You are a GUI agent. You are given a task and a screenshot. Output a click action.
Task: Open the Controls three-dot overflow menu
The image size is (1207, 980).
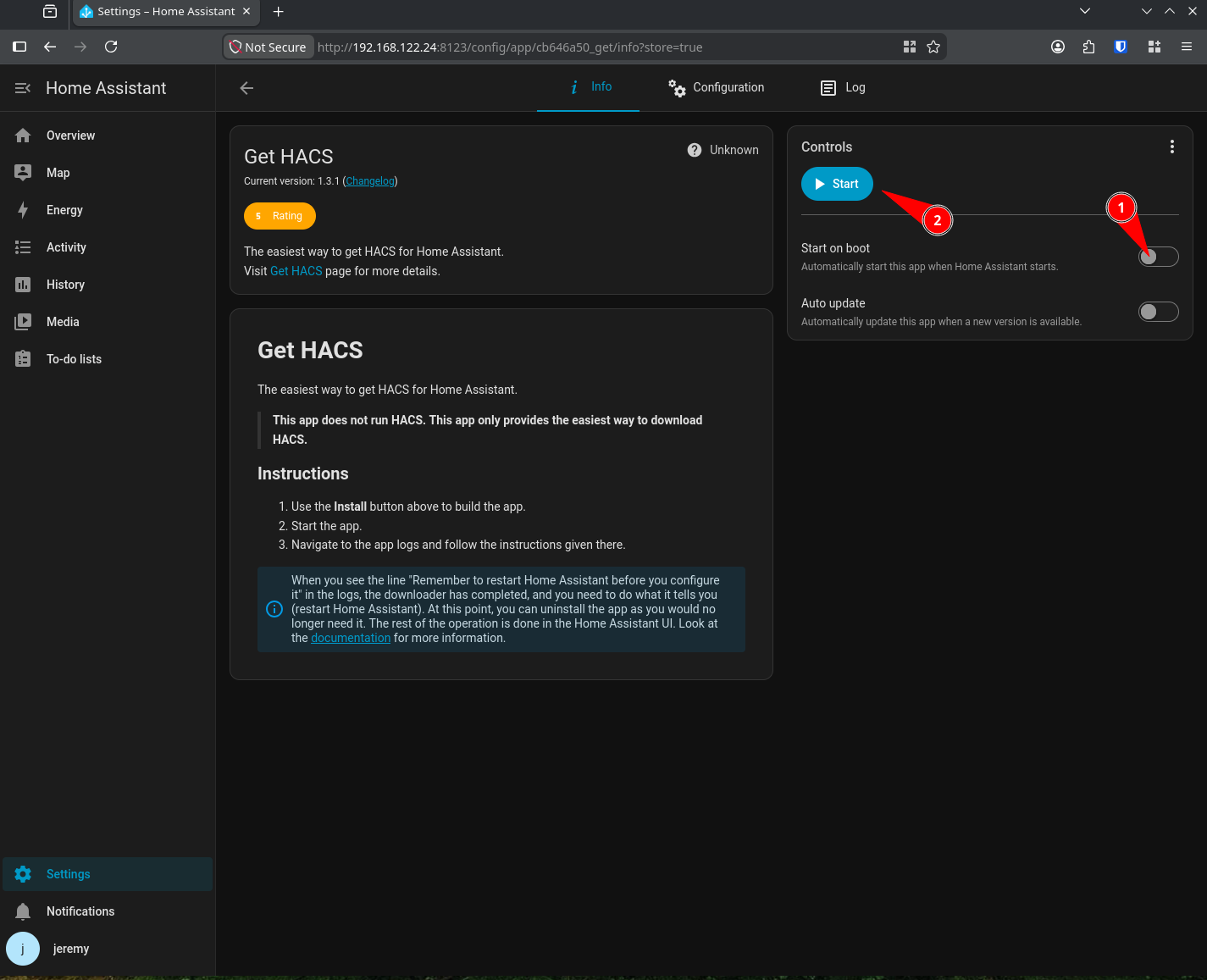1172,147
